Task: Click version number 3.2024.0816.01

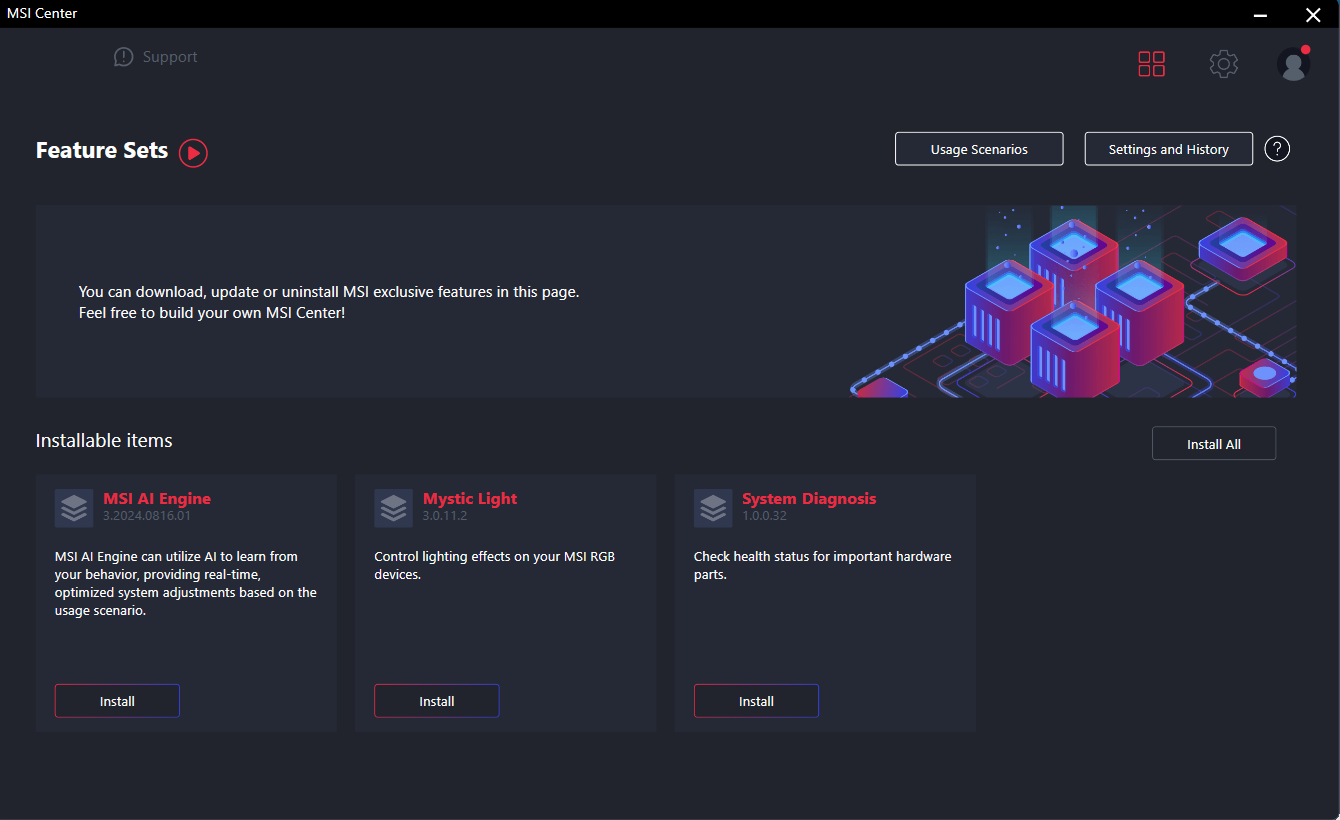Action: tap(147, 516)
